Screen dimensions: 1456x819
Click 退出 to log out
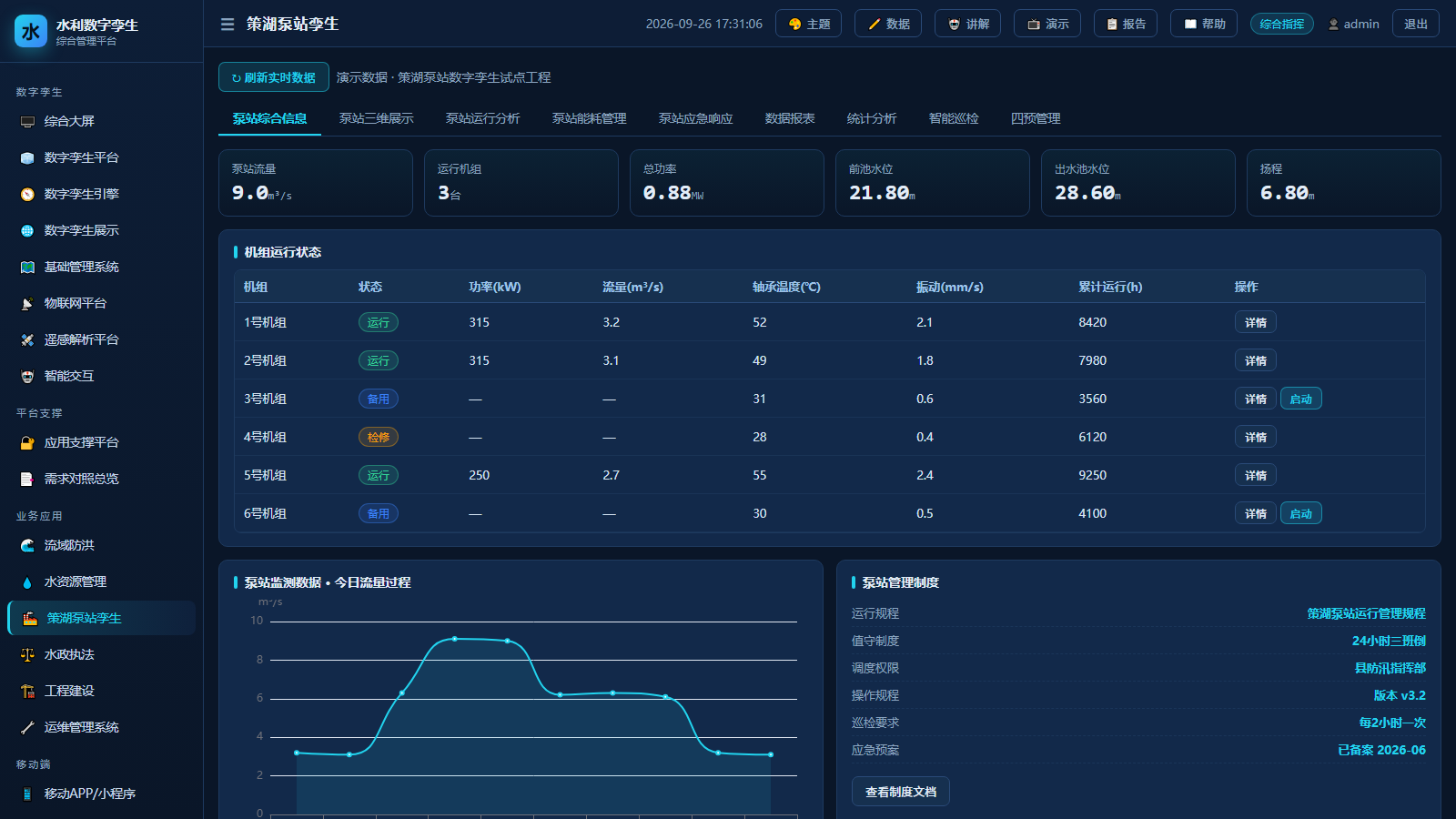pyautogui.click(x=1416, y=24)
